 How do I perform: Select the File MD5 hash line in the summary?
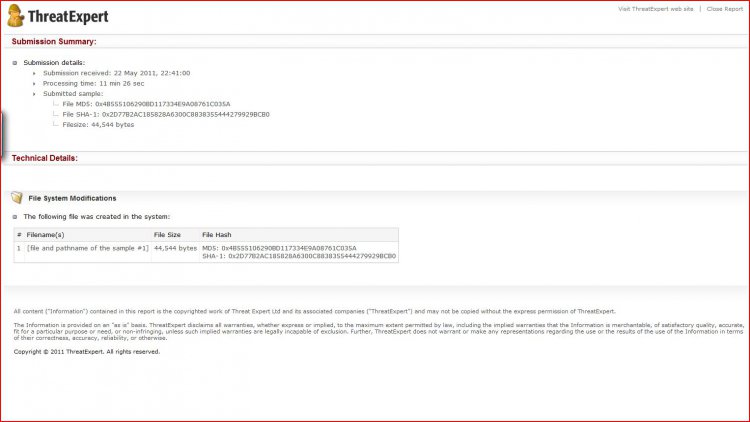146,104
